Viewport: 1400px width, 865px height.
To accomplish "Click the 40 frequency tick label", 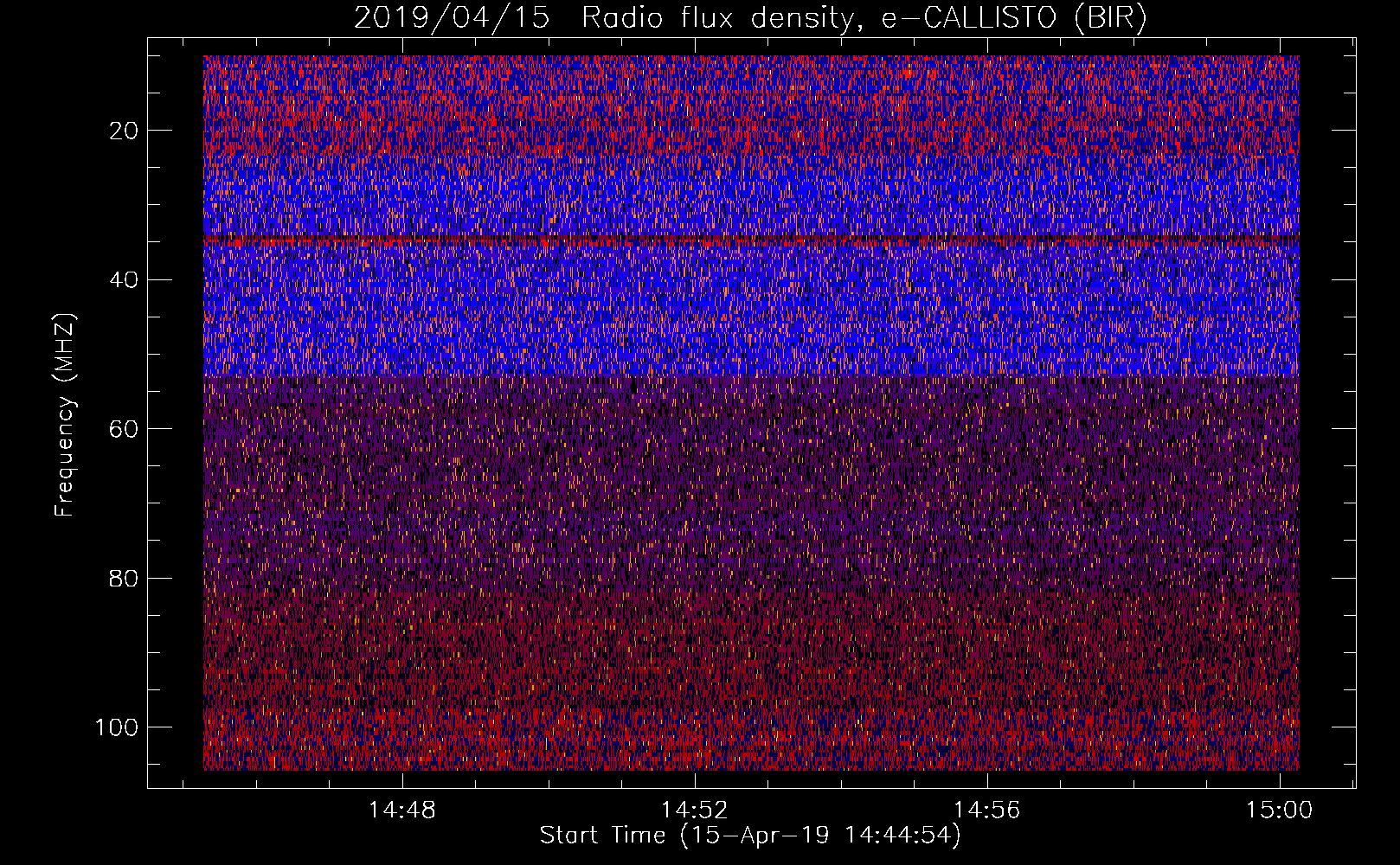I will tap(124, 280).
